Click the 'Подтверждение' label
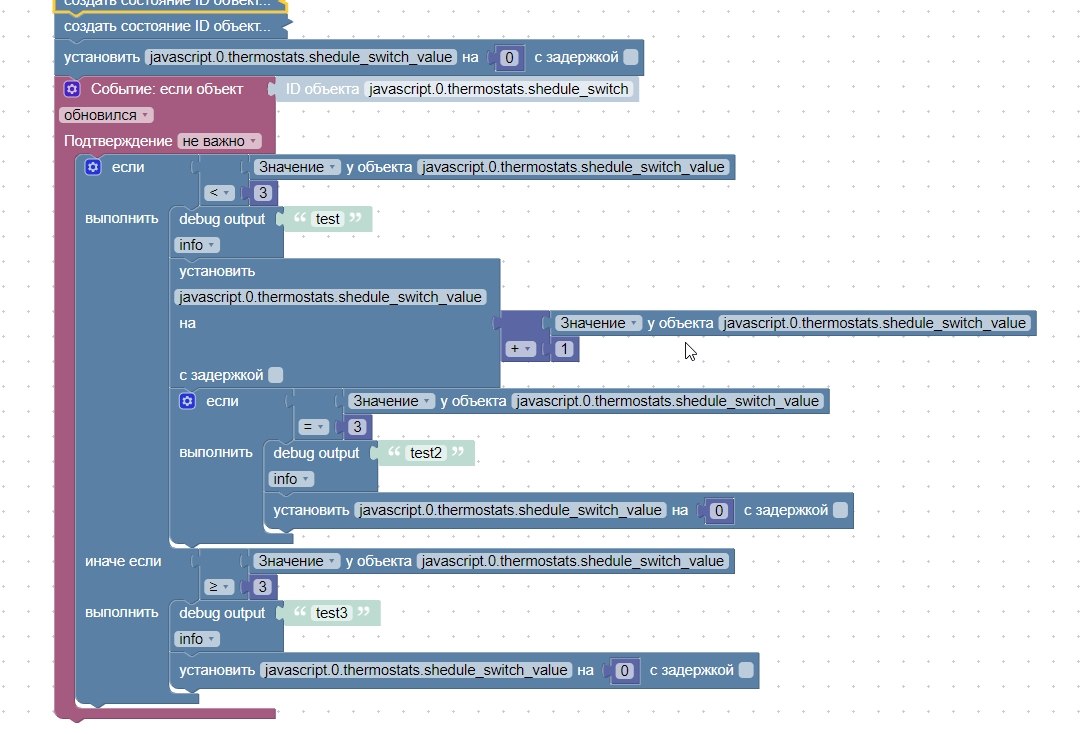Screen dimensions: 1080x734 (x=118, y=141)
